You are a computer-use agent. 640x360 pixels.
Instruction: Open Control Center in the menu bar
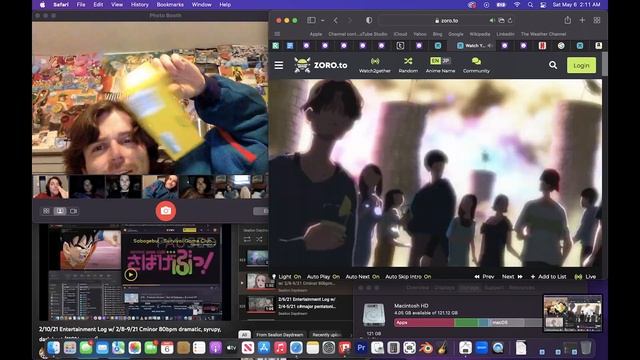coord(543,5)
